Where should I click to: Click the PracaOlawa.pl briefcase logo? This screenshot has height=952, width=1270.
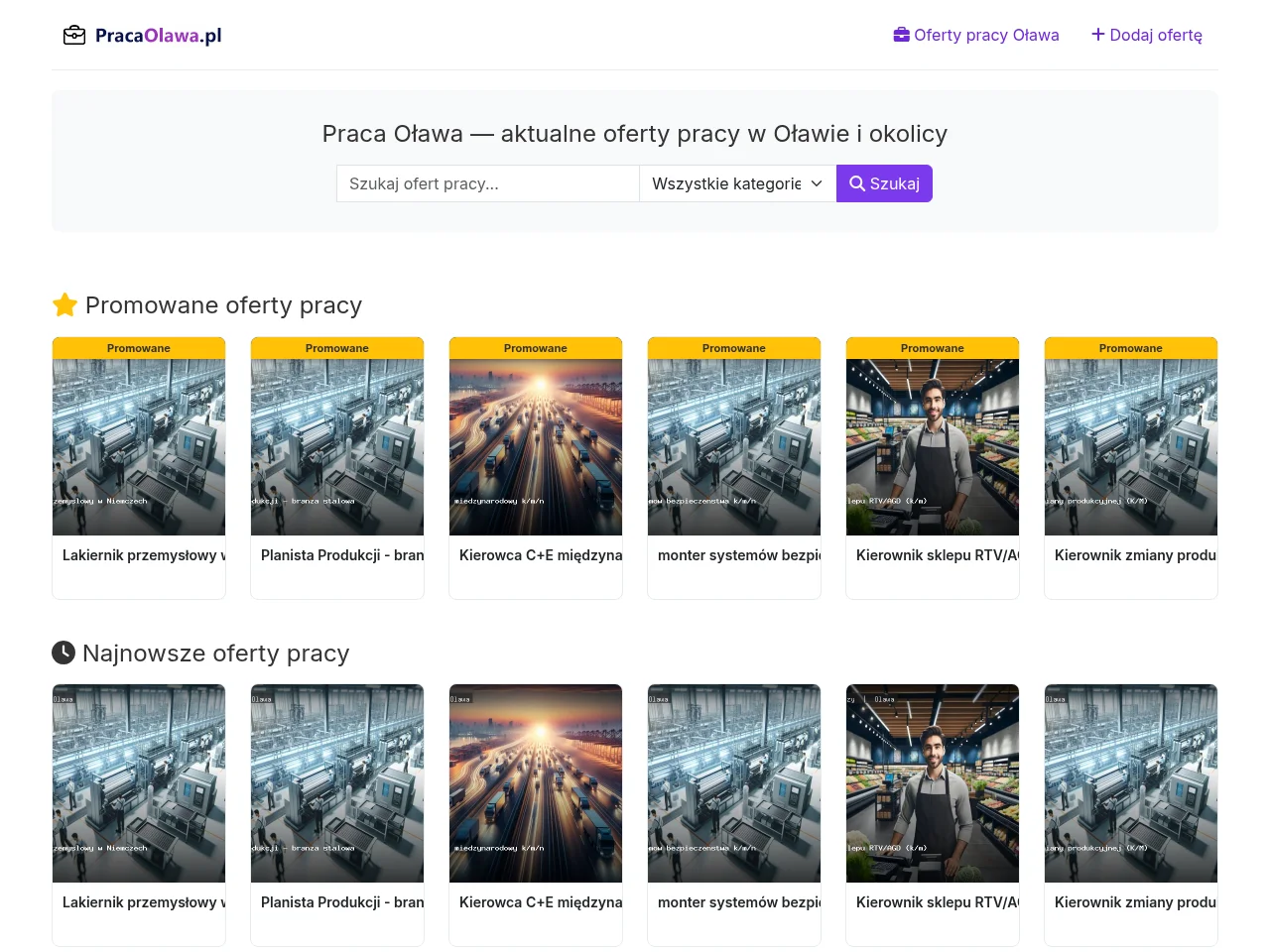point(142,36)
